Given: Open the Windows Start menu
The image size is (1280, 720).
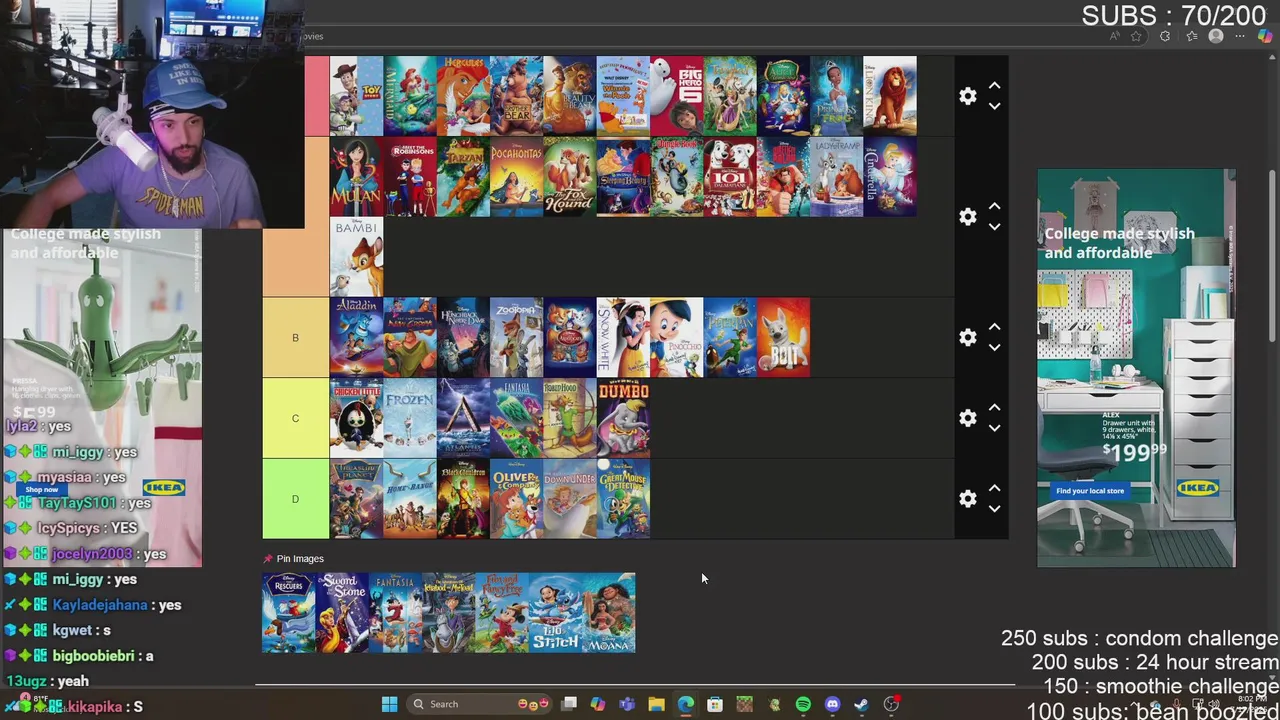Looking at the screenshot, I should pyautogui.click(x=389, y=704).
